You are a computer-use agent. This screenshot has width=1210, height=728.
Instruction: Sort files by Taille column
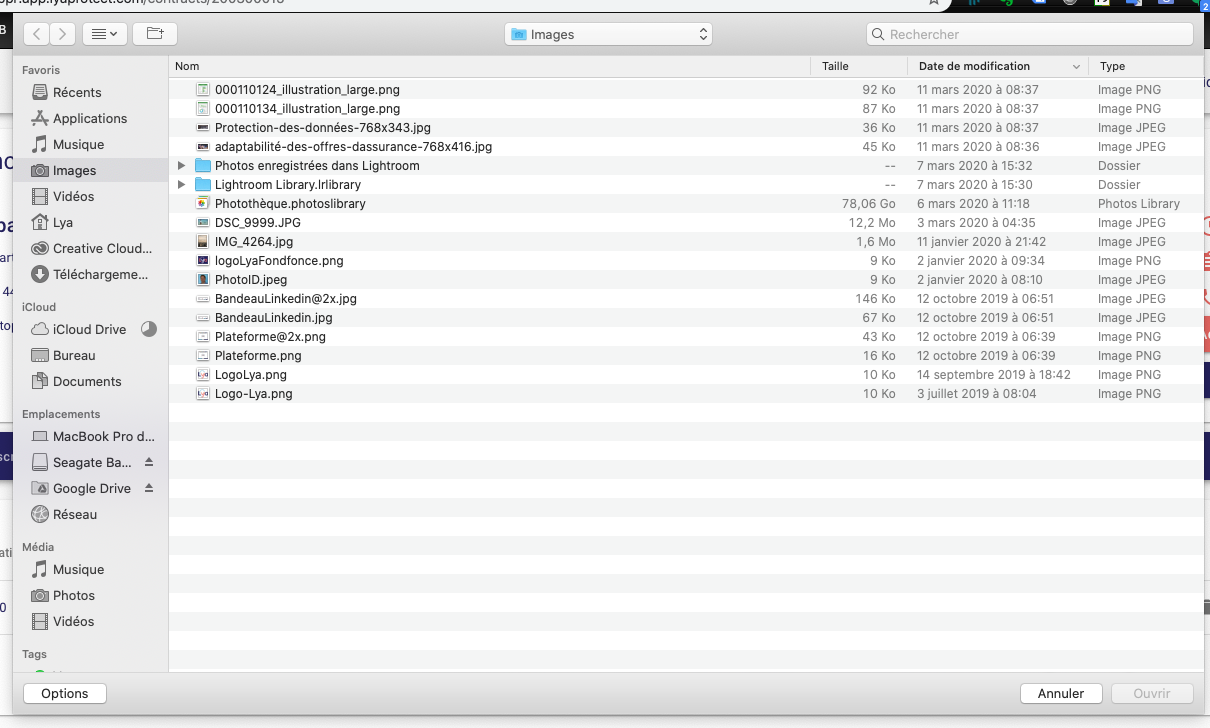[x=835, y=66]
